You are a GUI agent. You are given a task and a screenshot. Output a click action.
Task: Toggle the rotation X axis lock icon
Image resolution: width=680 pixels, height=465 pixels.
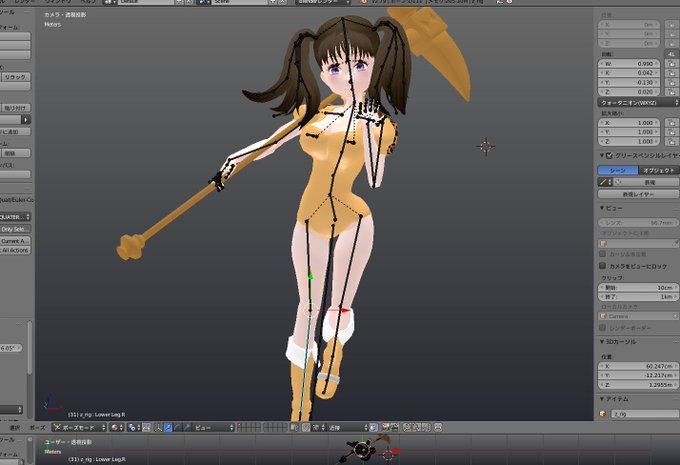[671, 73]
